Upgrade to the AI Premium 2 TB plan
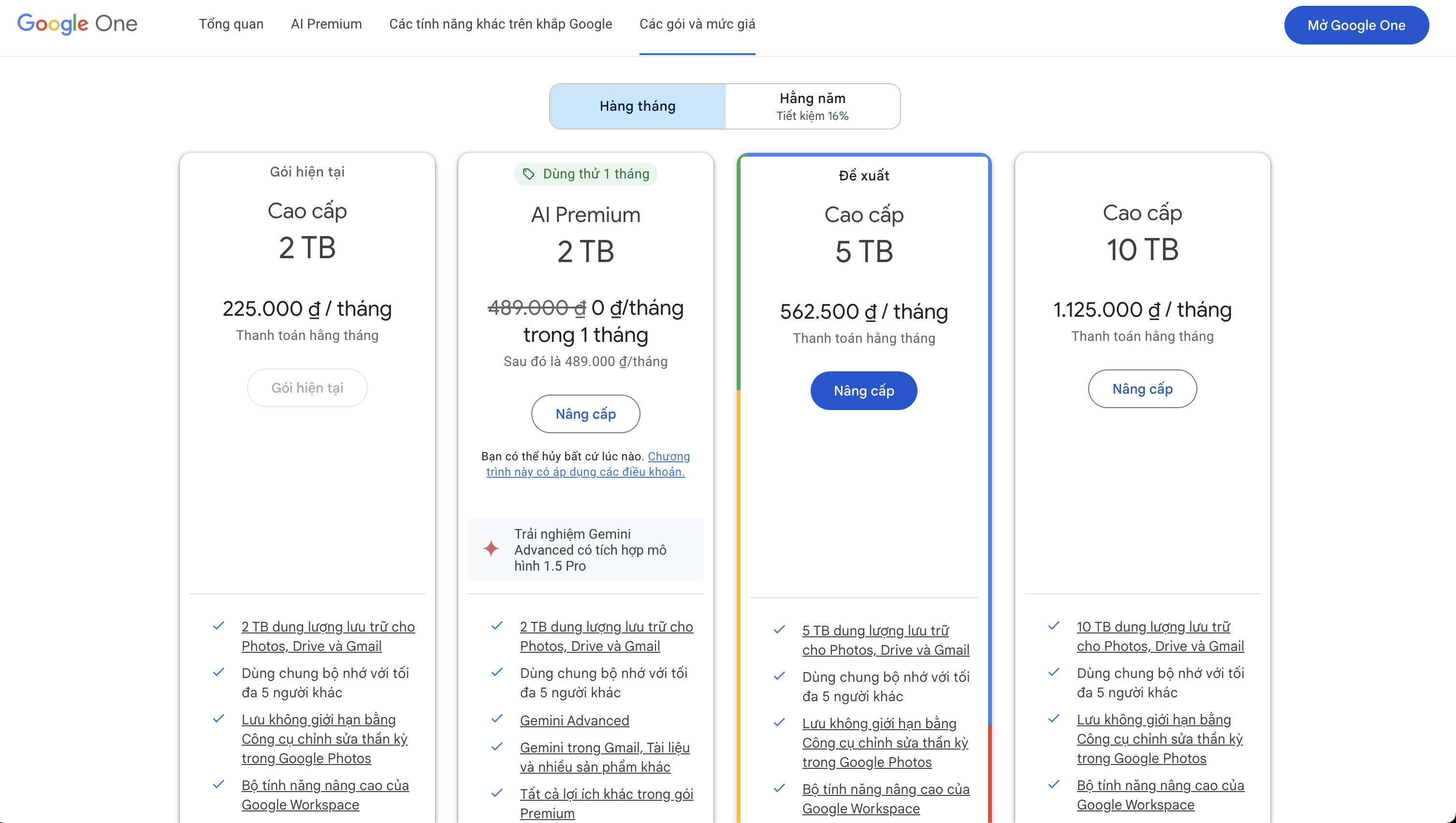The height and width of the screenshot is (823, 1456). [585, 414]
